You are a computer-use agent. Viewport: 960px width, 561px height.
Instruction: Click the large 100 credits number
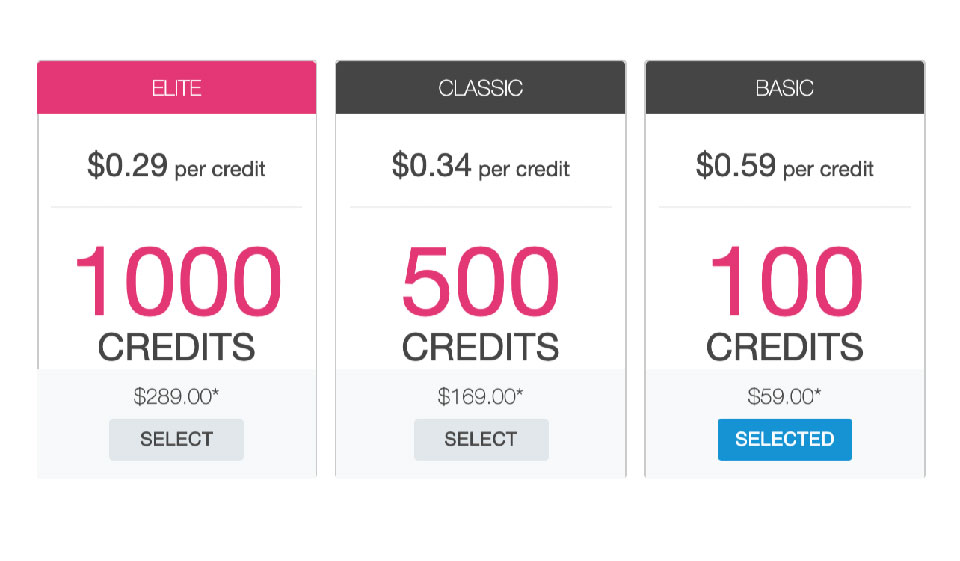[785, 282]
